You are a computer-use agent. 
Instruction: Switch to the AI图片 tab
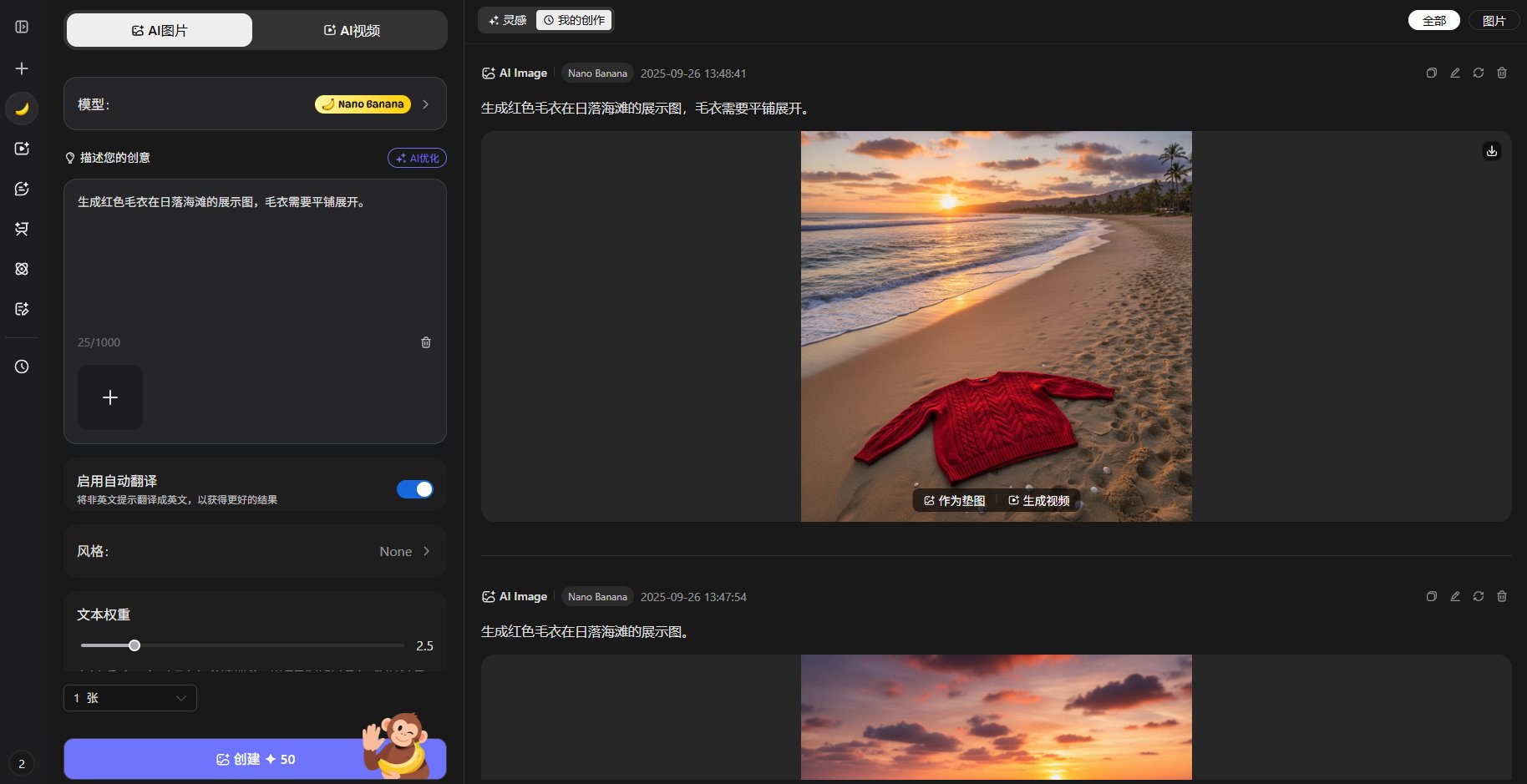[x=160, y=30]
